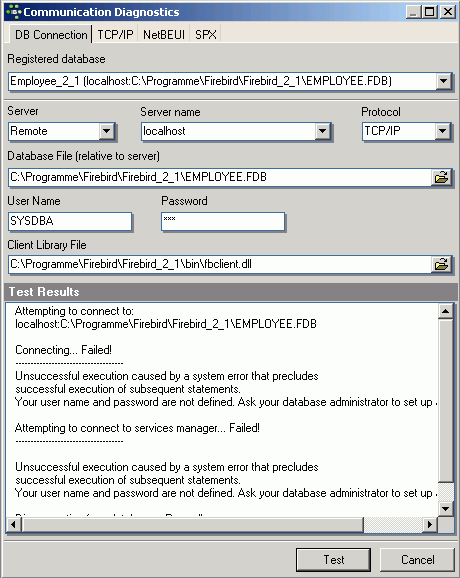Click the Client Library File path field
Image resolution: width=460 pixels, height=578 pixels.
(x=220, y=264)
